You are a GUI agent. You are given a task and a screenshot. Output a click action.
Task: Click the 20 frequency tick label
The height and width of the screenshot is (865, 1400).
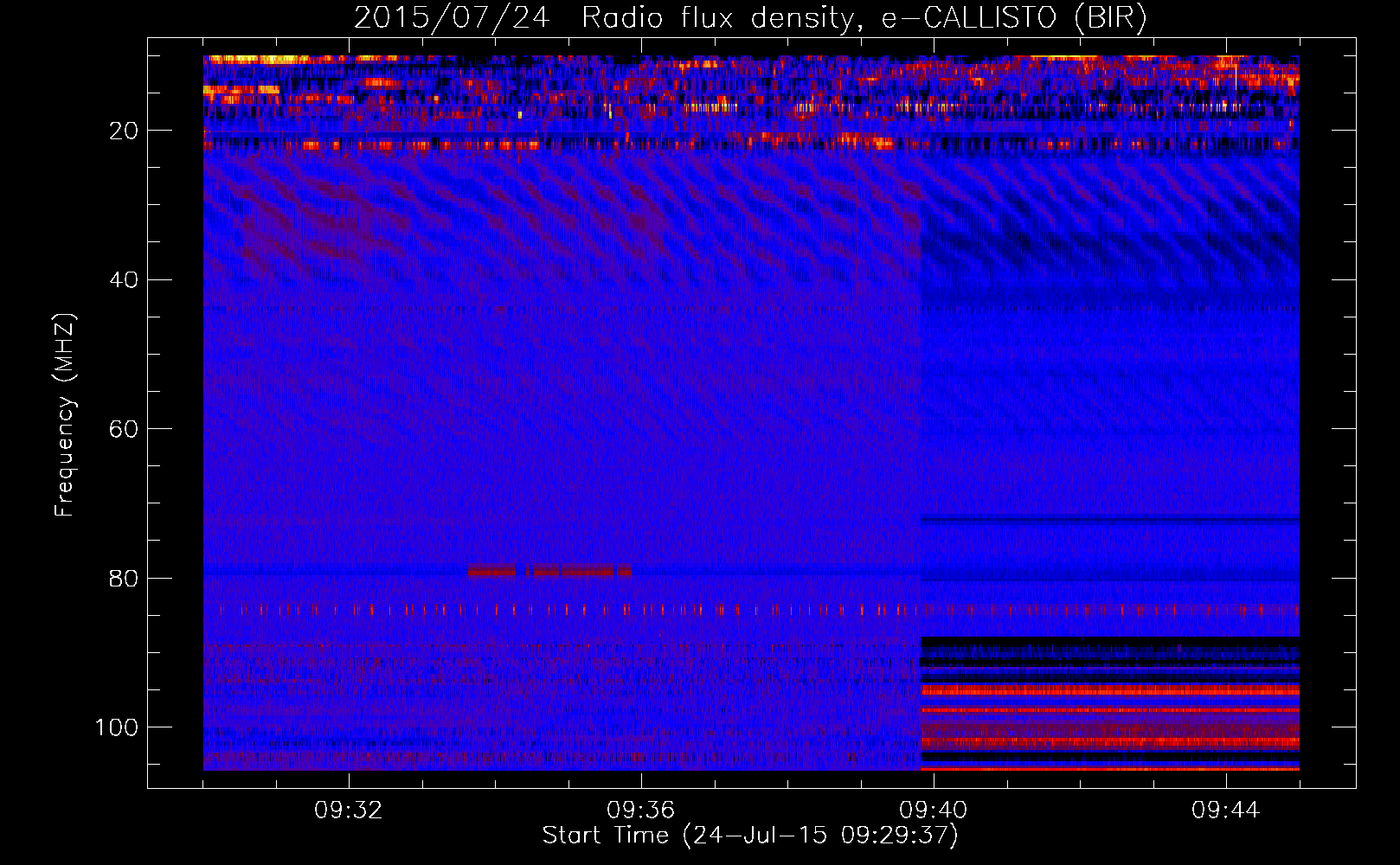pos(124,131)
